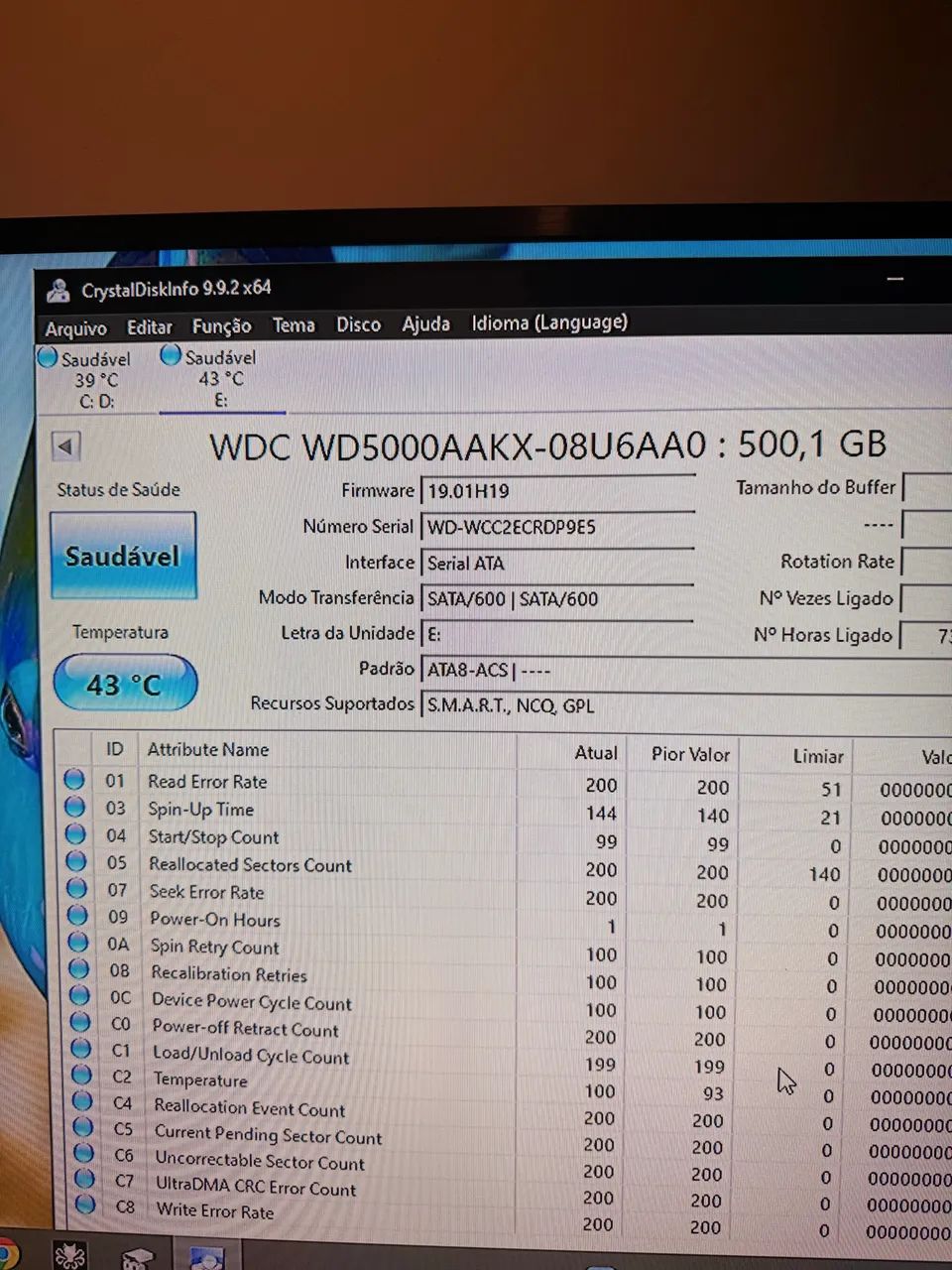Click status icon for Device Power Cycle Count
This screenshot has width=952, height=1270.
80,996
